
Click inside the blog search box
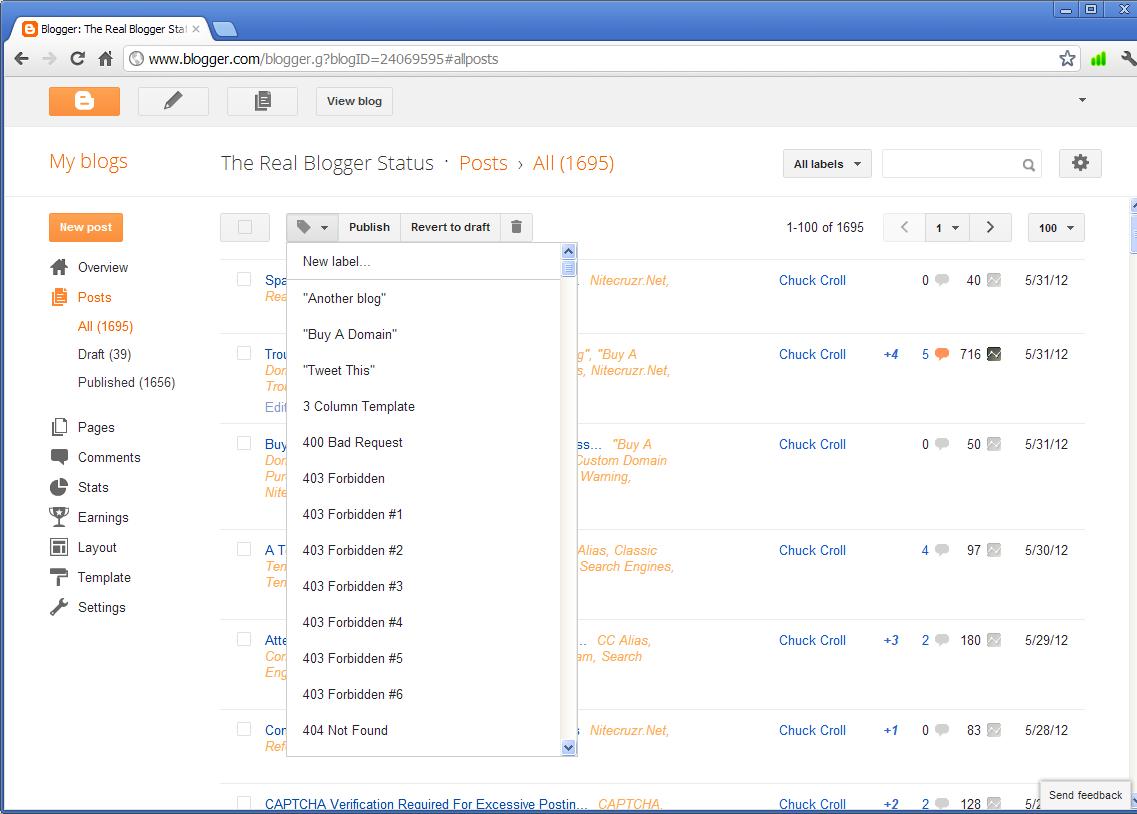950,163
